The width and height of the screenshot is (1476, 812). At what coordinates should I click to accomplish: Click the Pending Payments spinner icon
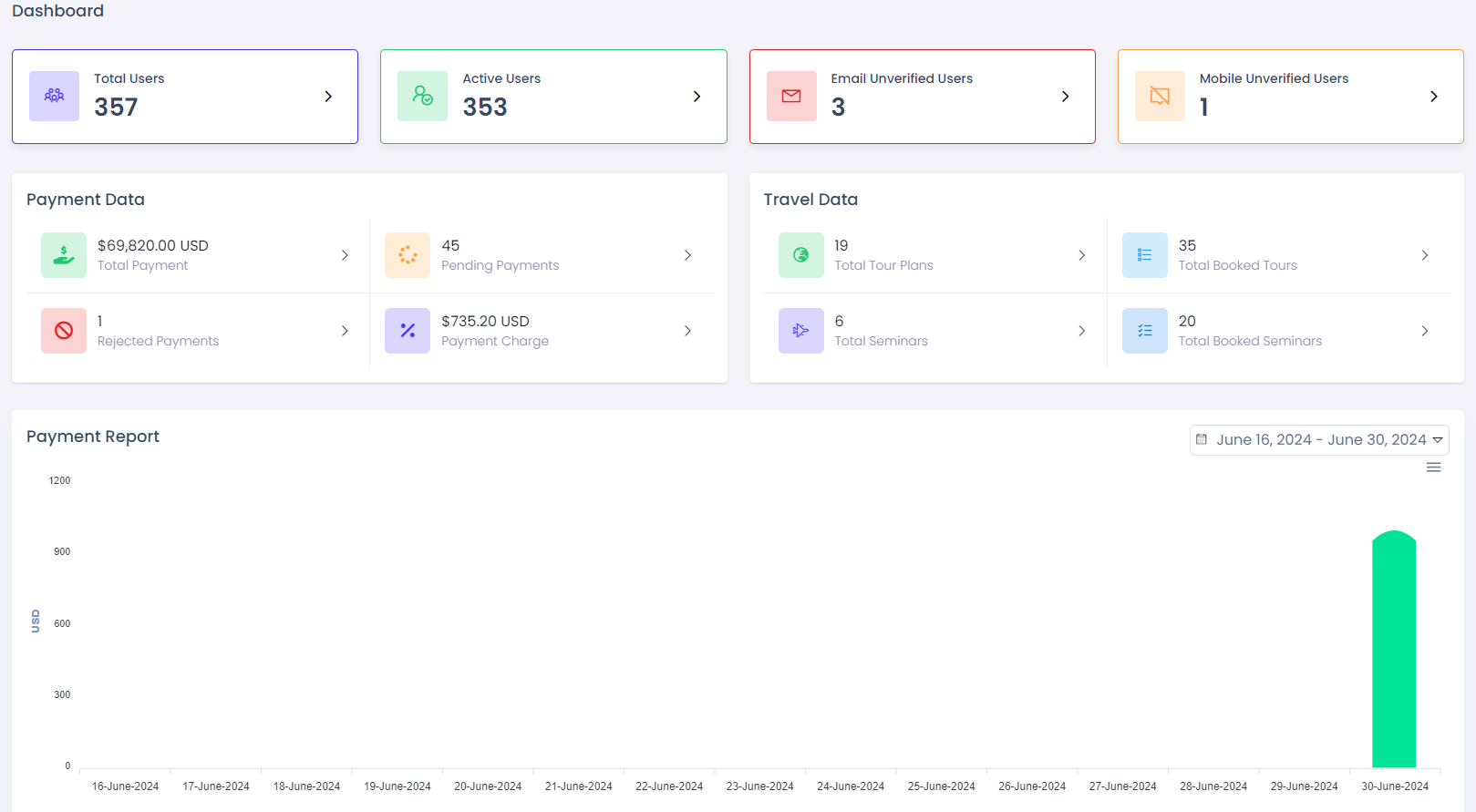[408, 255]
